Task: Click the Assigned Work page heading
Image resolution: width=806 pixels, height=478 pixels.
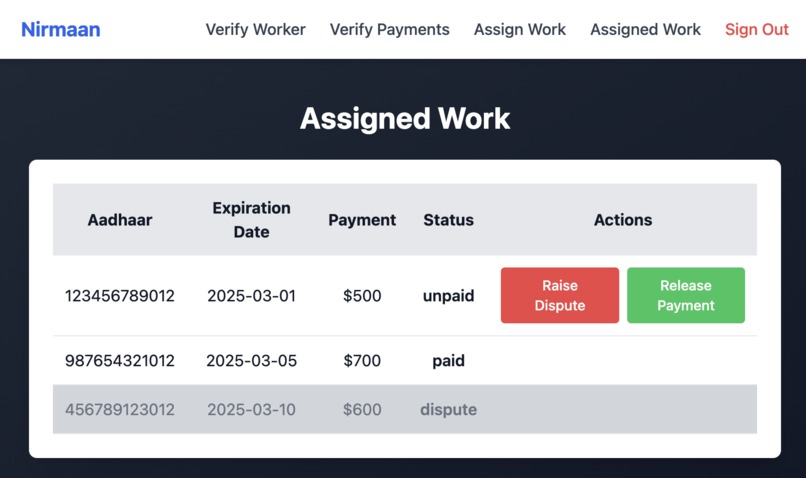Action: [405, 119]
